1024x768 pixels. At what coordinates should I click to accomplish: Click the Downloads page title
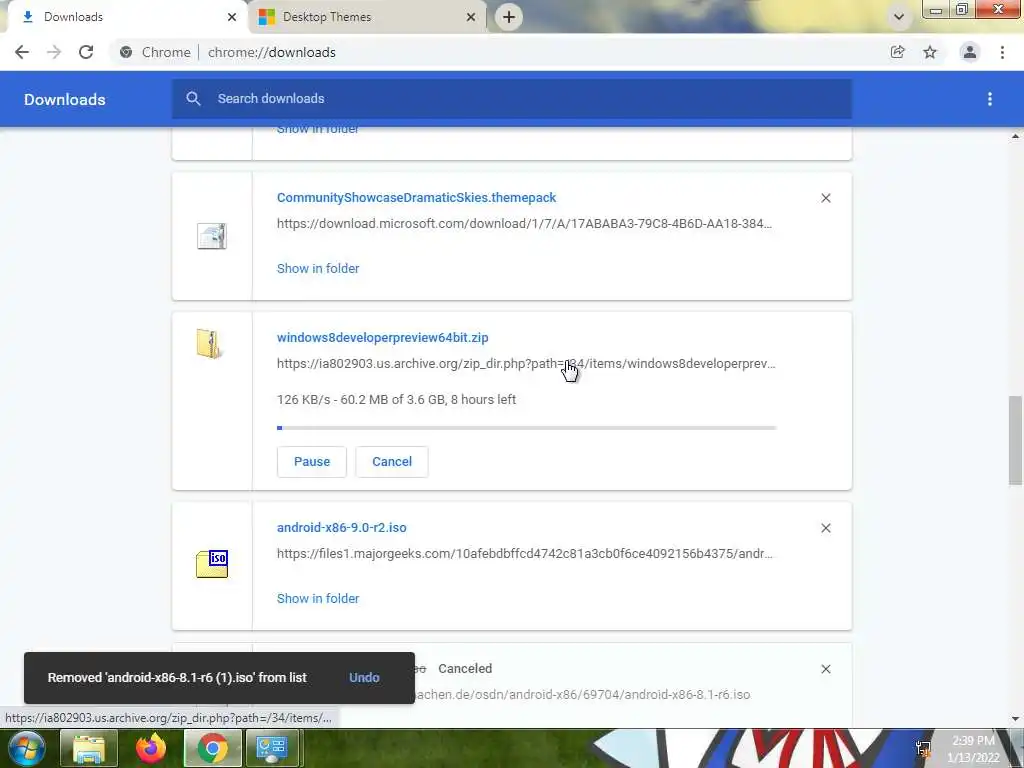coord(65,99)
